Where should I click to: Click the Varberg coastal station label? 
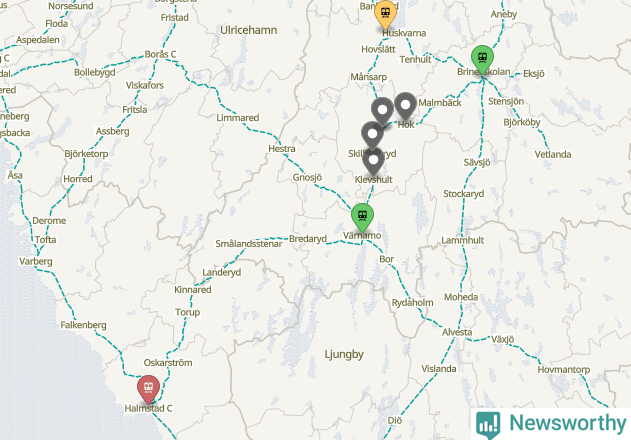coord(35,262)
